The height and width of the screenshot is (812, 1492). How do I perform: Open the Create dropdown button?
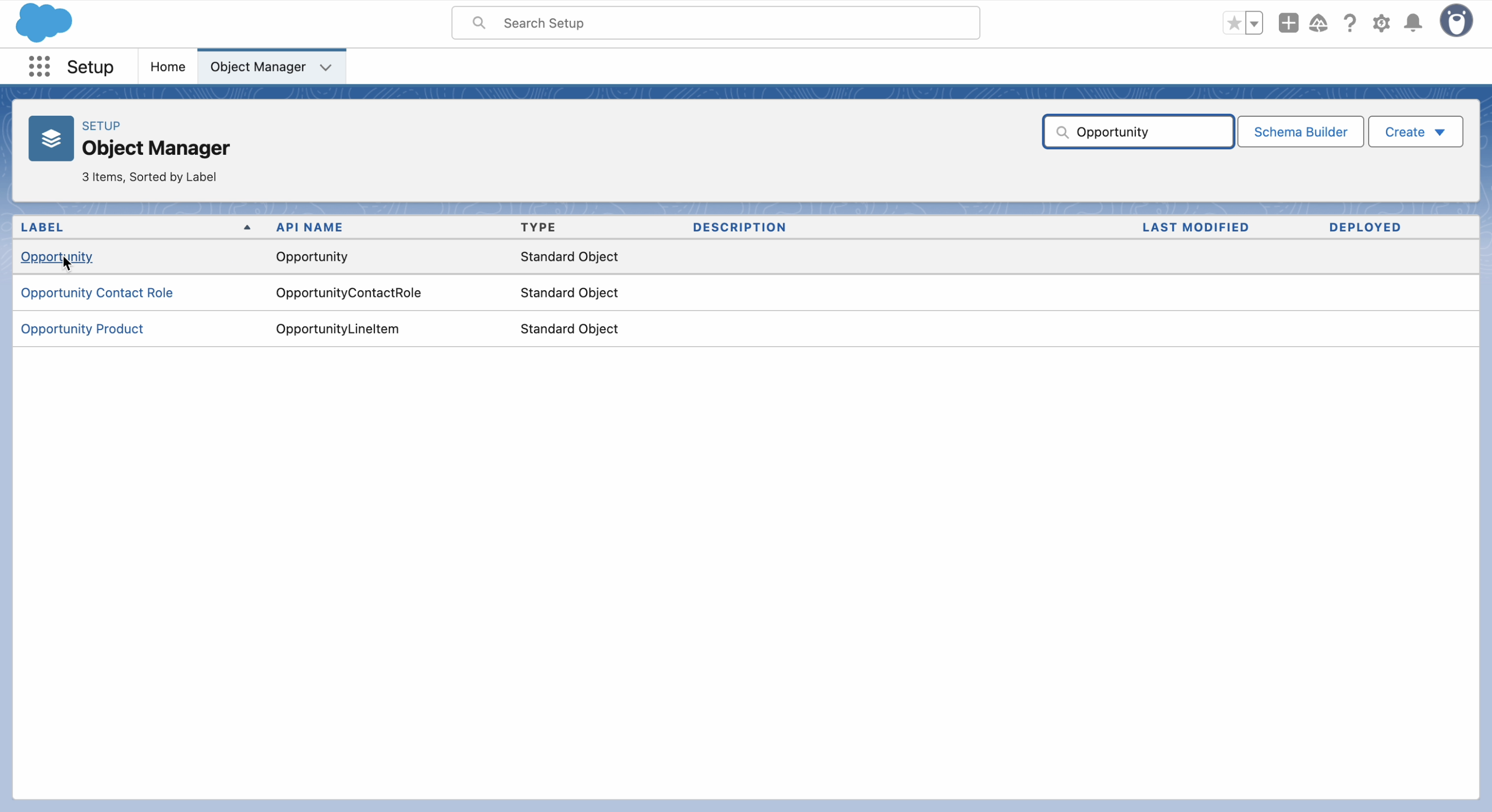(1415, 132)
